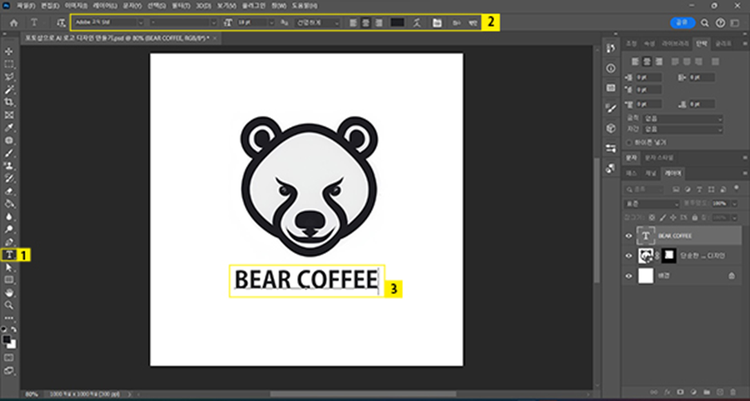Hide the BEAR COFFEE text layer
The width and height of the screenshot is (750, 401).
pyautogui.click(x=629, y=236)
